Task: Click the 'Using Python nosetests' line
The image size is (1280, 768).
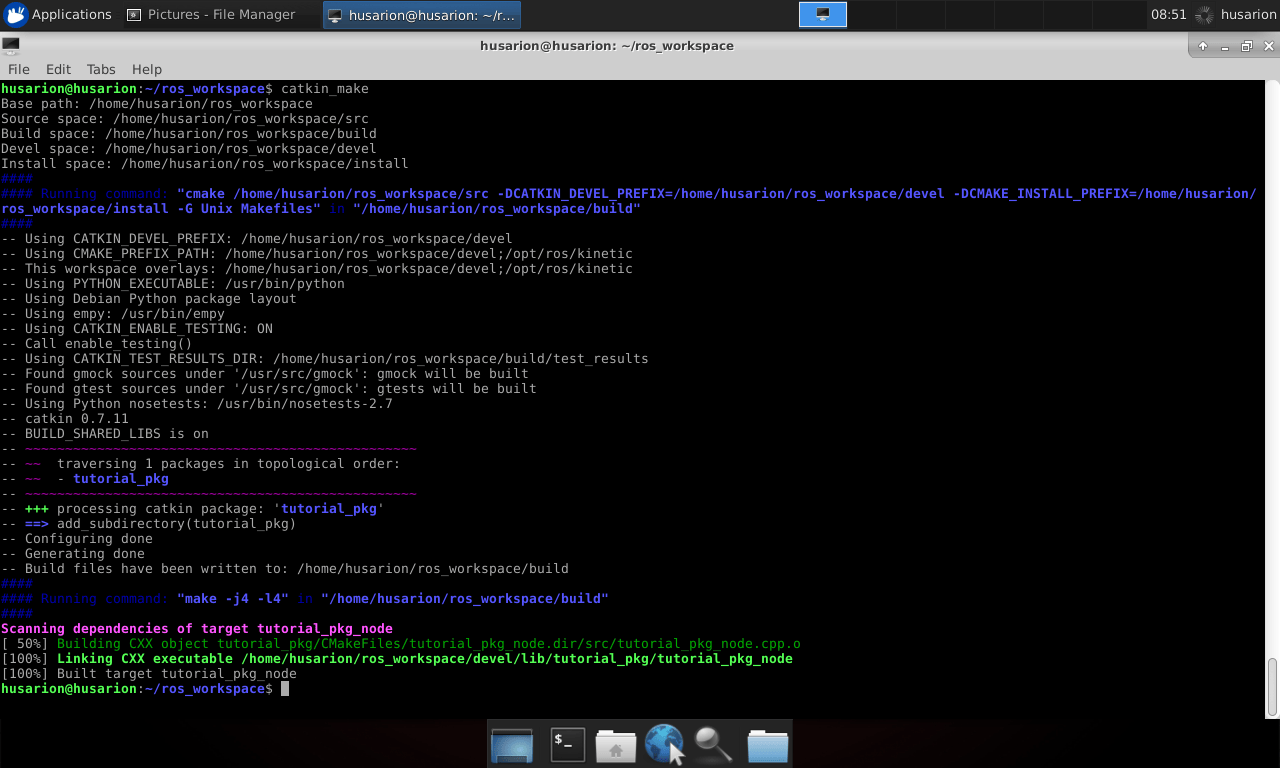Action: click(197, 404)
